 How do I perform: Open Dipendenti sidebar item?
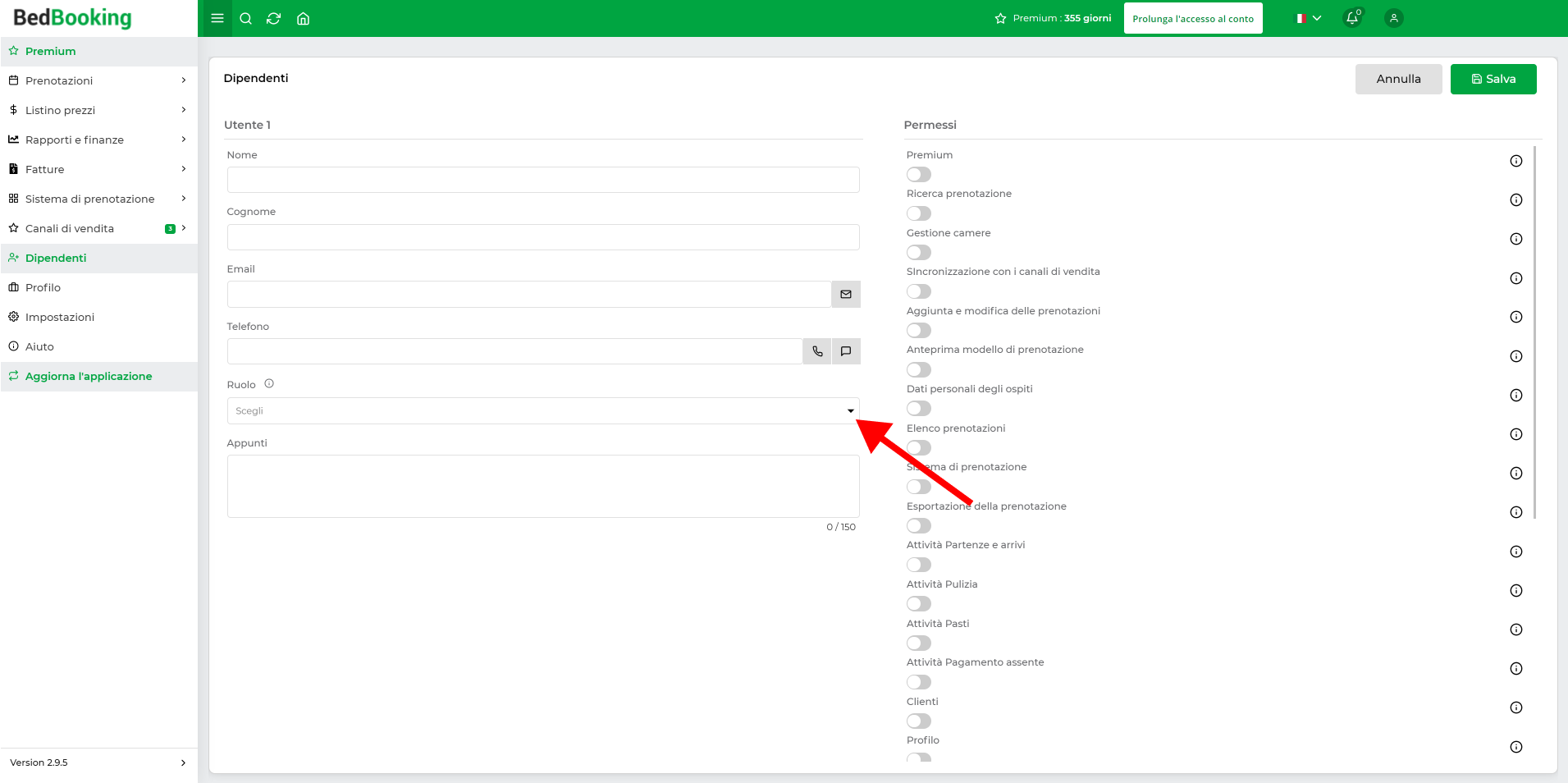point(99,258)
